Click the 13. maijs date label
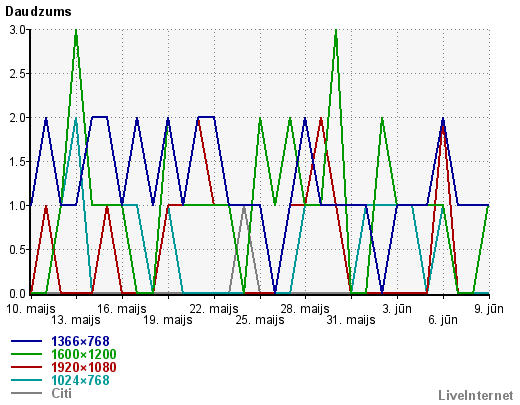The height and width of the screenshot is (405, 520). pyautogui.click(x=76, y=320)
